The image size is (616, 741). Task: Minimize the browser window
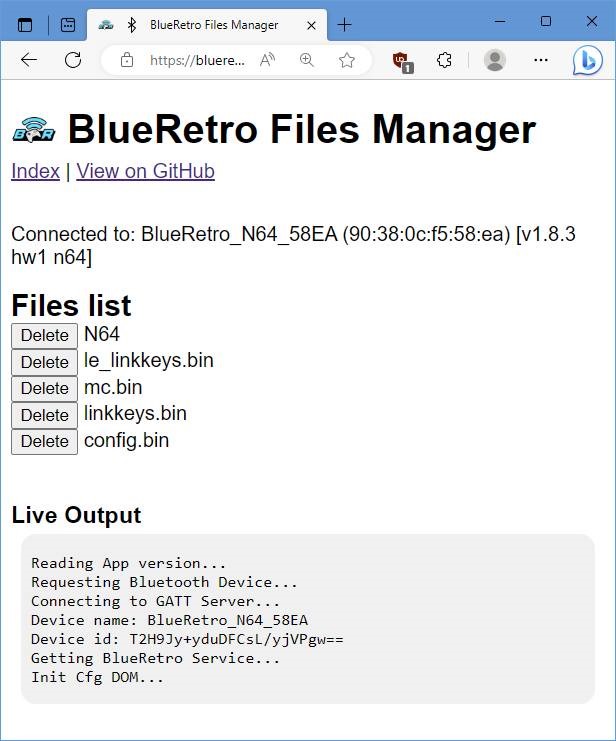(x=500, y=21)
